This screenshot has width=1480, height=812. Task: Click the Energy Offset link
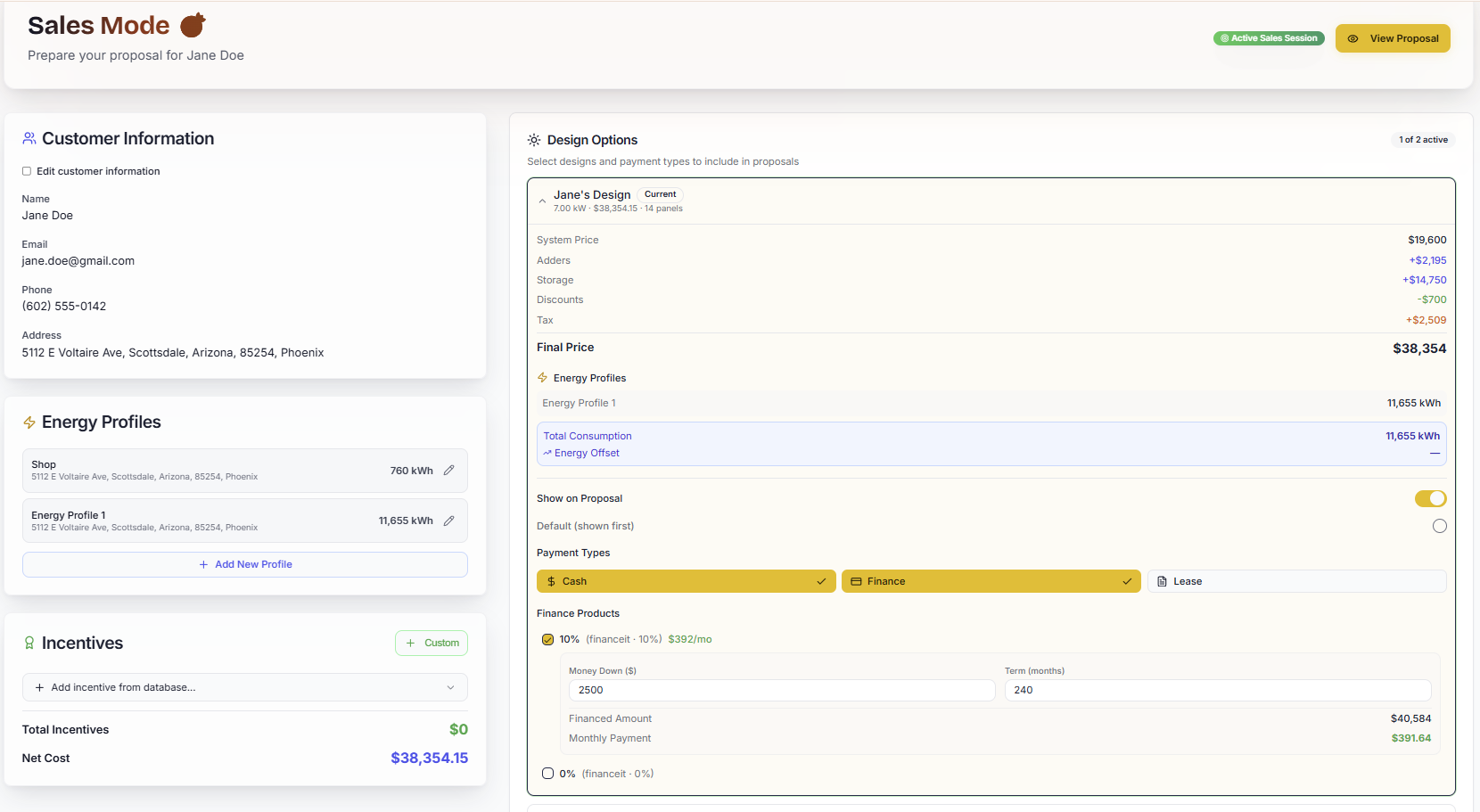pos(587,453)
